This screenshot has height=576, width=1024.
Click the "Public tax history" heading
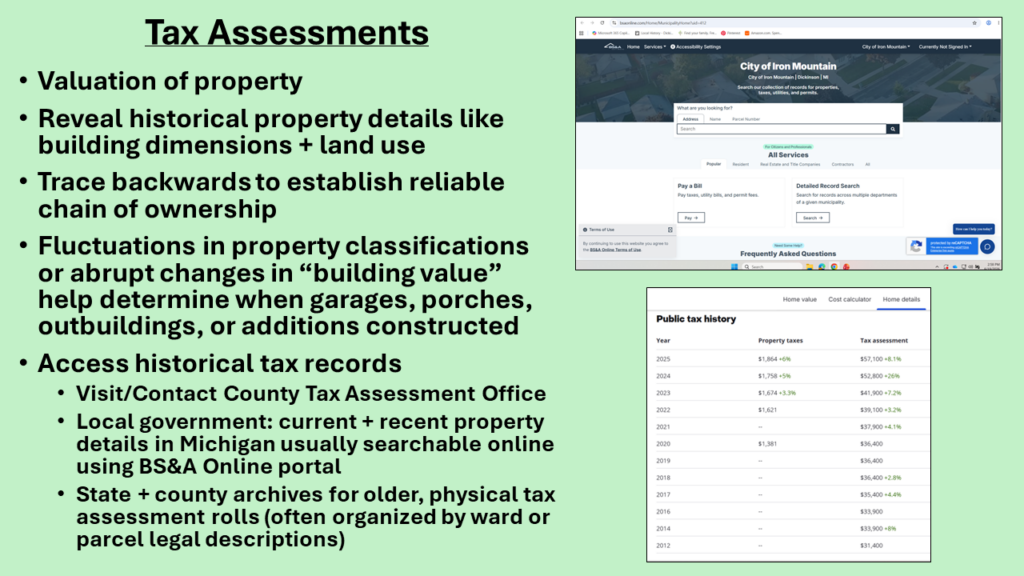tap(696, 319)
